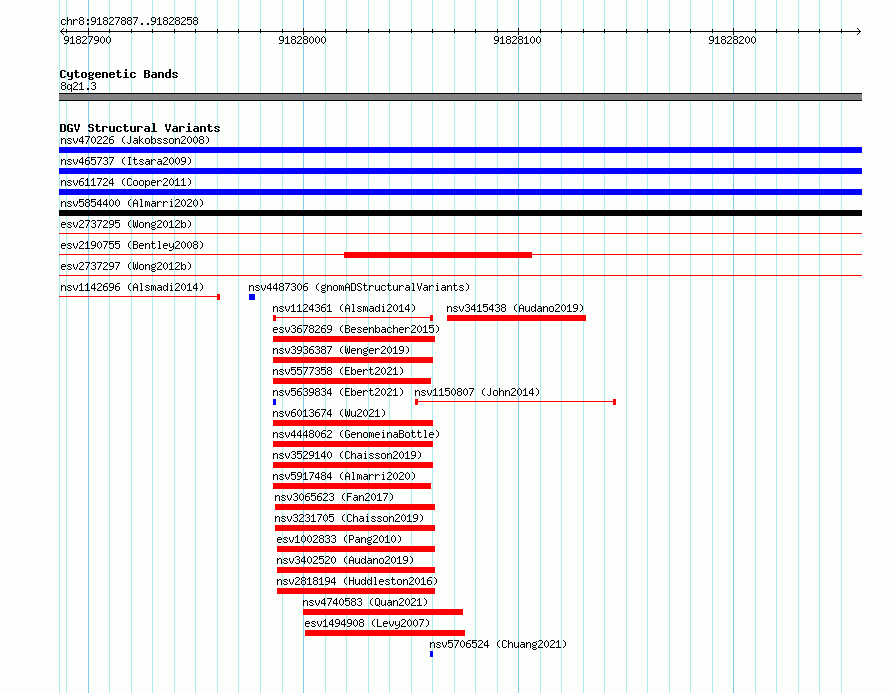Open nsv1124361 (Alsmadi2014) variant label
Image resolution: width=890 pixels, height=693 pixels.
[344, 308]
